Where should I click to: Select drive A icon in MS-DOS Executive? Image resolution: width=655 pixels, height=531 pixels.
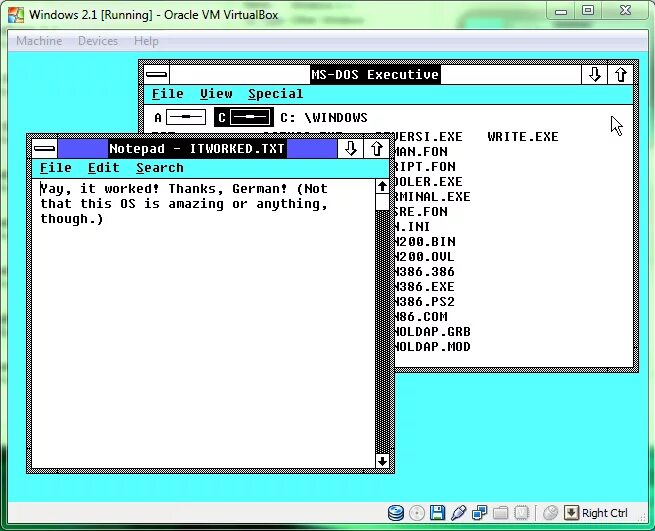point(186,117)
